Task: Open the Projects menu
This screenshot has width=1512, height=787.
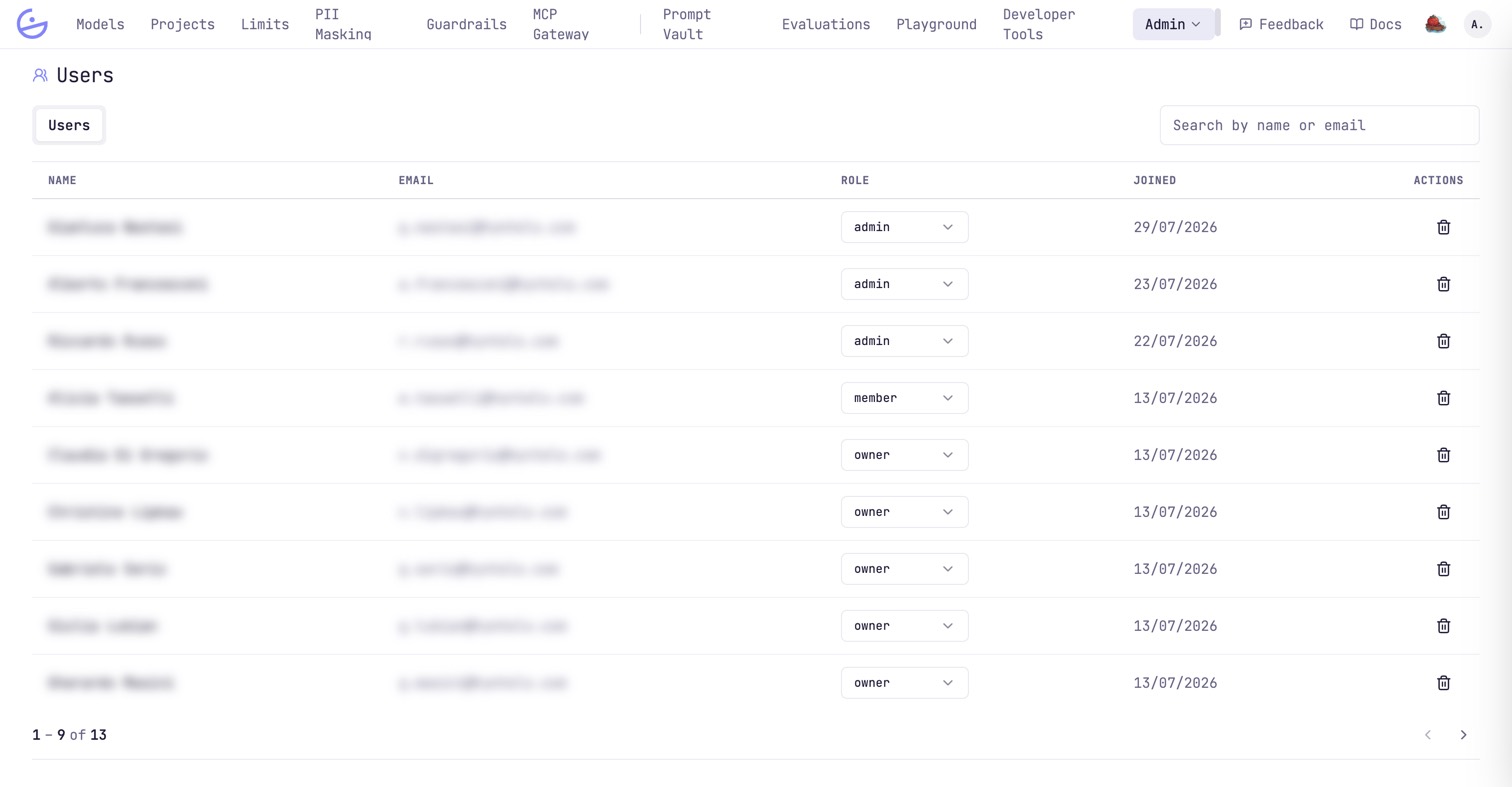Action: point(183,24)
